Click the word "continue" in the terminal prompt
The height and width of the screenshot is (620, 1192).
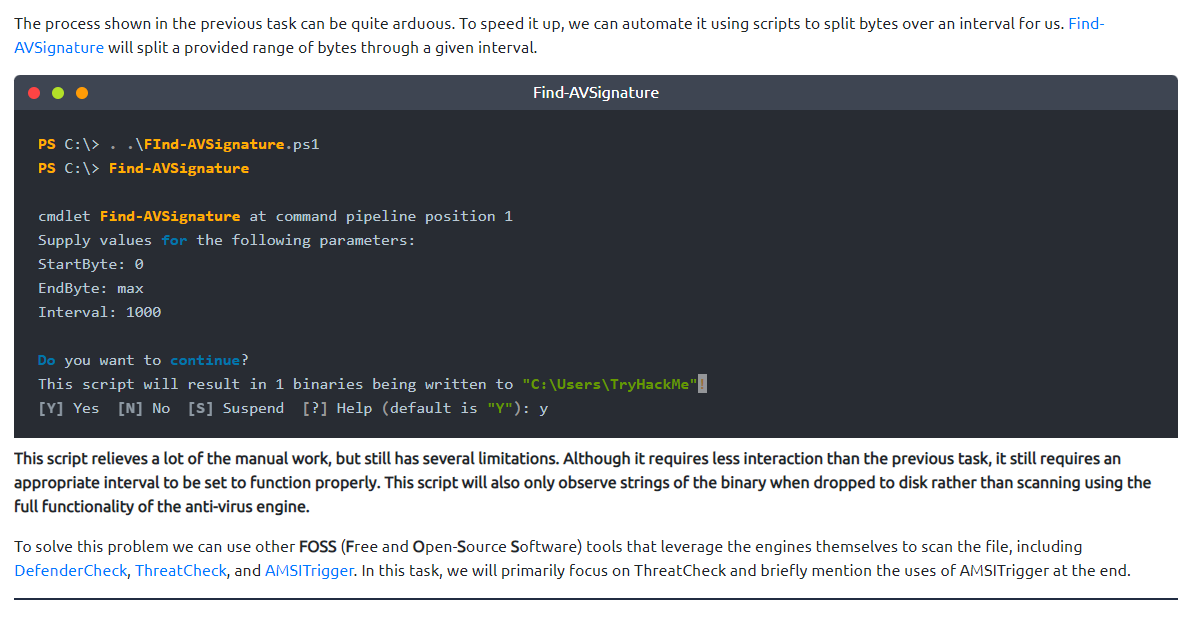(205, 360)
